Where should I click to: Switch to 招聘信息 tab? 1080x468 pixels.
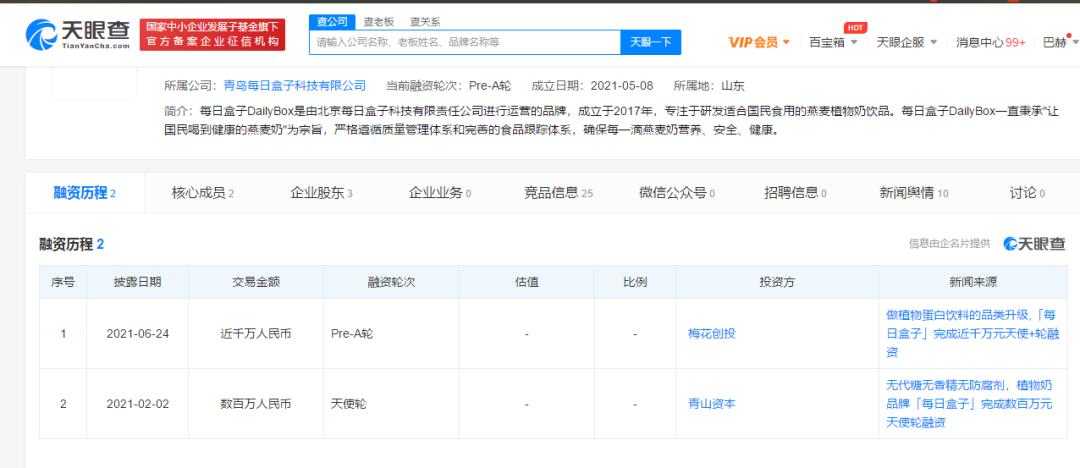[x=795, y=193]
